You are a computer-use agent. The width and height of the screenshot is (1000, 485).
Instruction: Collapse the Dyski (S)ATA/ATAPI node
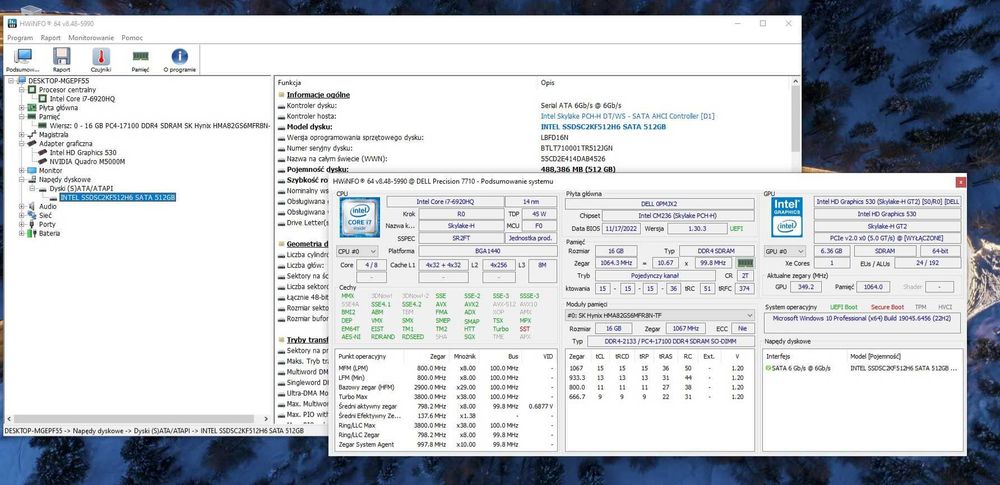(x=33, y=188)
